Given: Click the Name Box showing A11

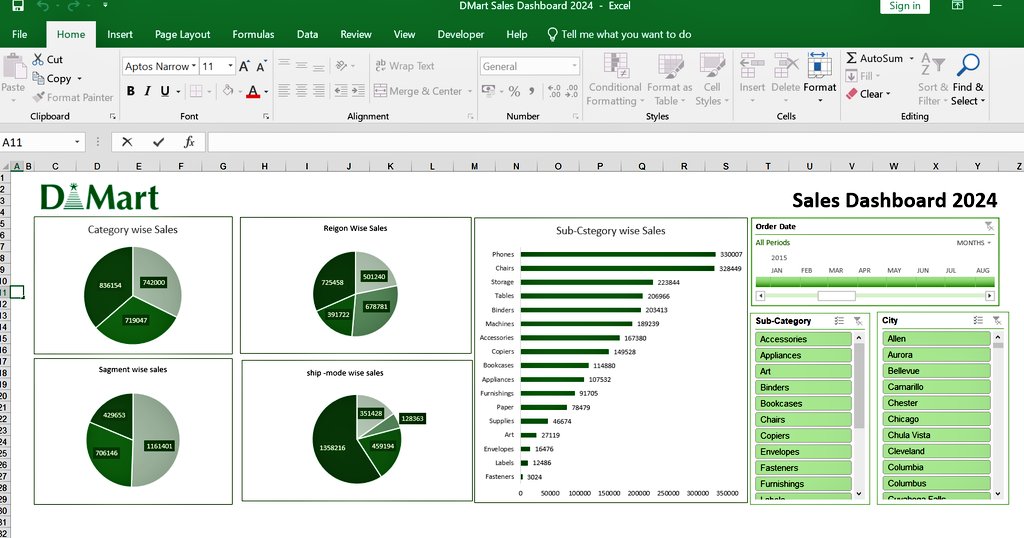Looking at the screenshot, I should coord(42,142).
